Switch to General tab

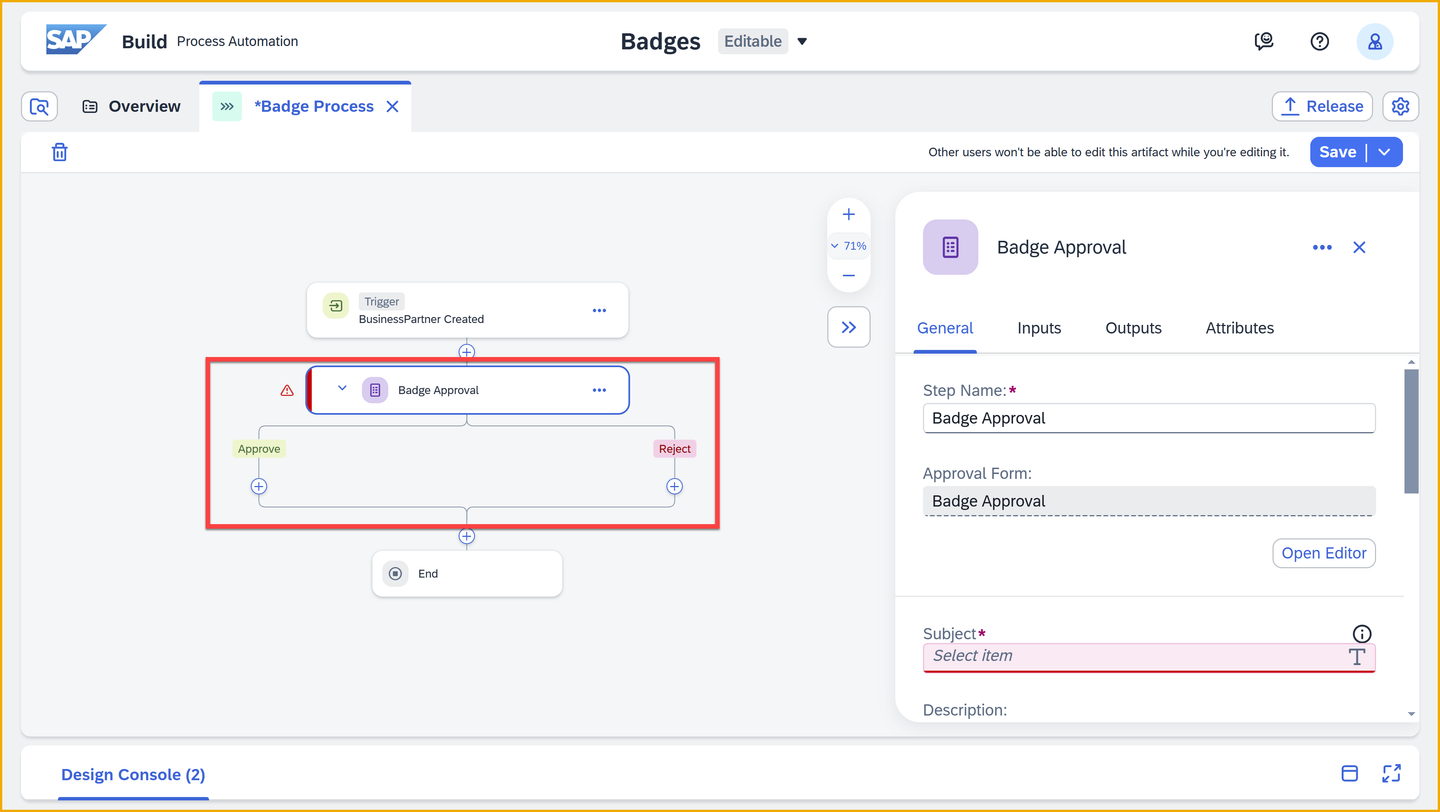[x=945, y=328]
